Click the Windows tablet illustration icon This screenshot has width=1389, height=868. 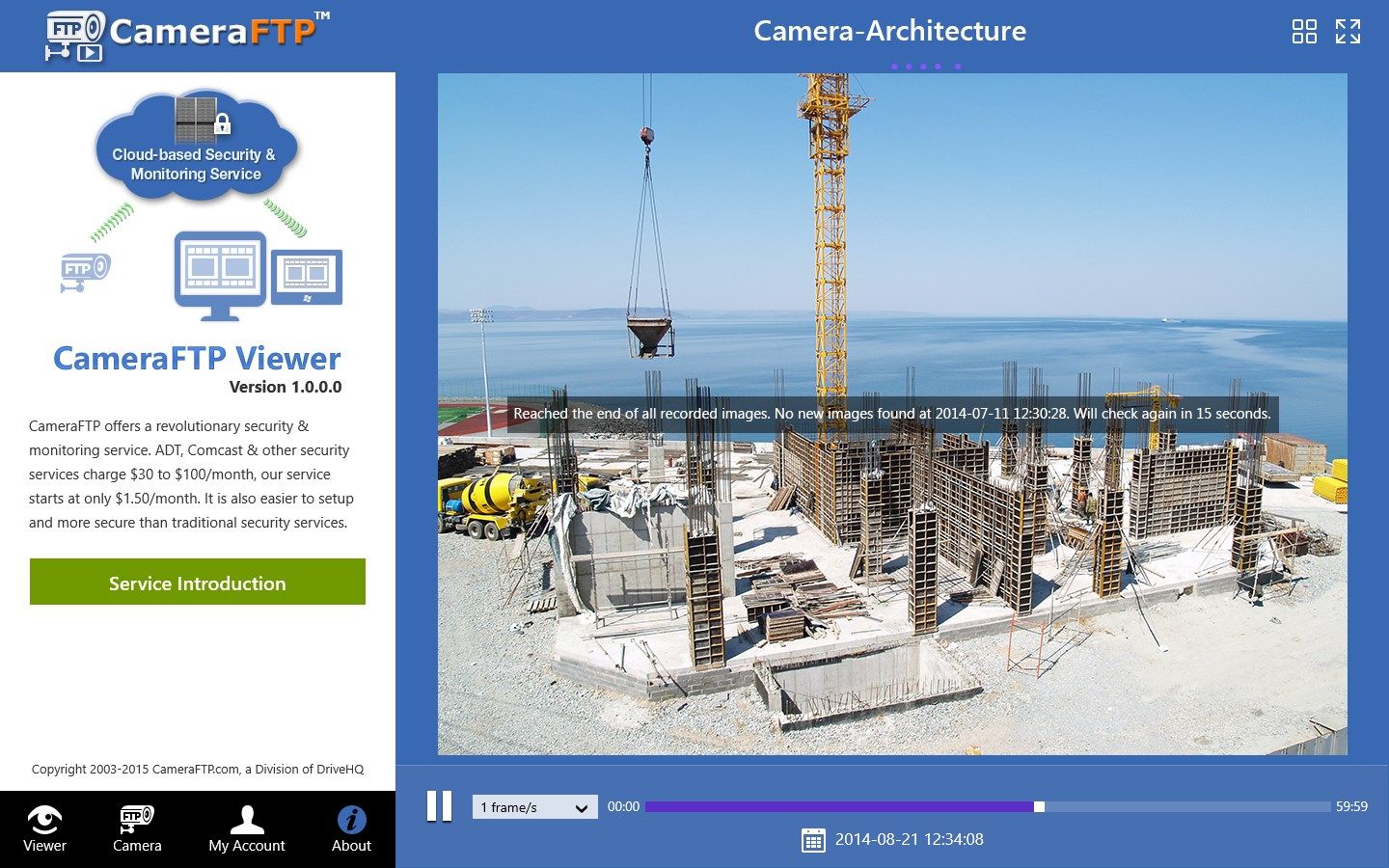(307, 277)
